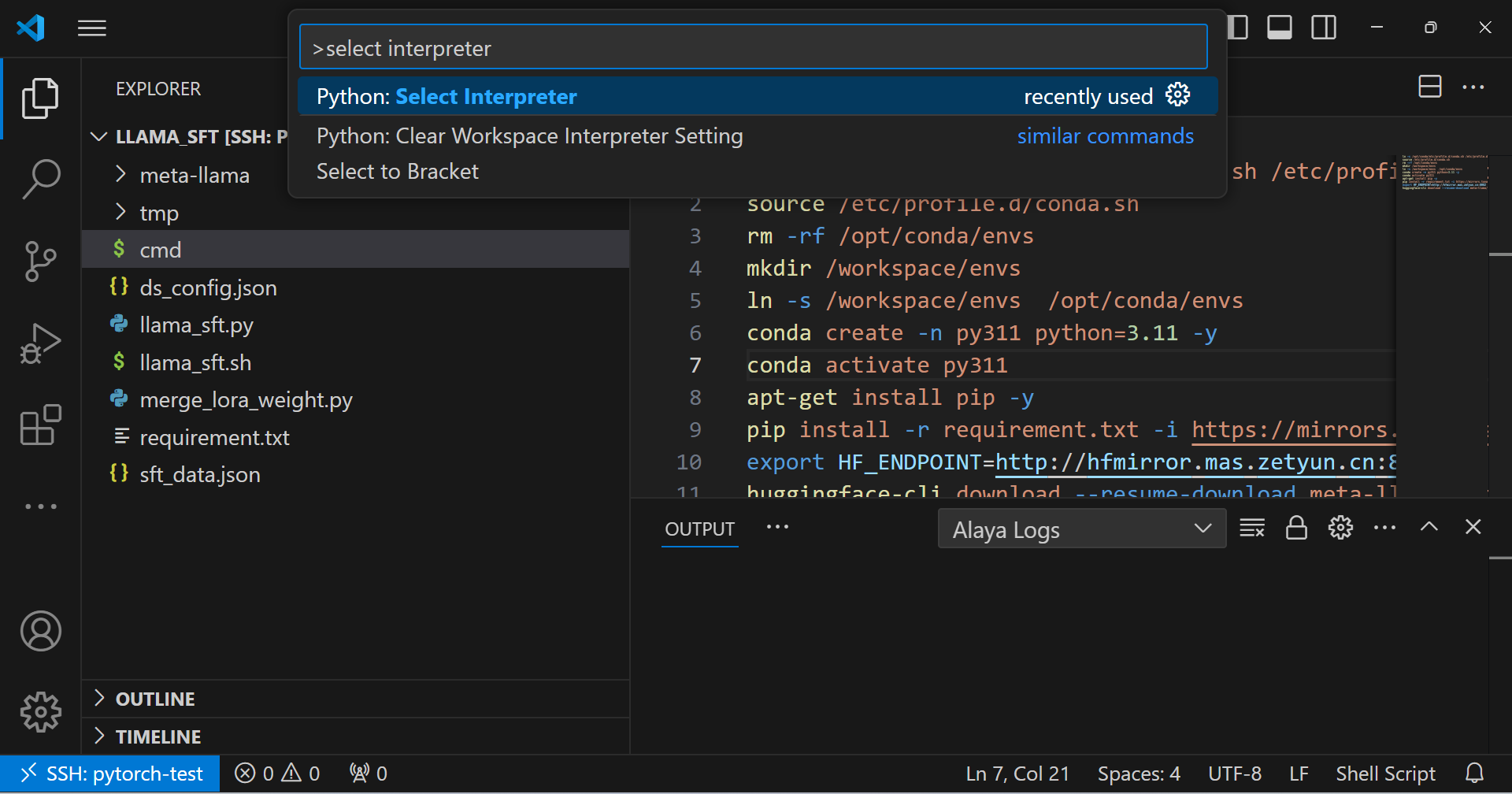Click the SSH: pytorch-test remote indicator
This screenshot has height=794, width=1512.
[x=110, y=774]
